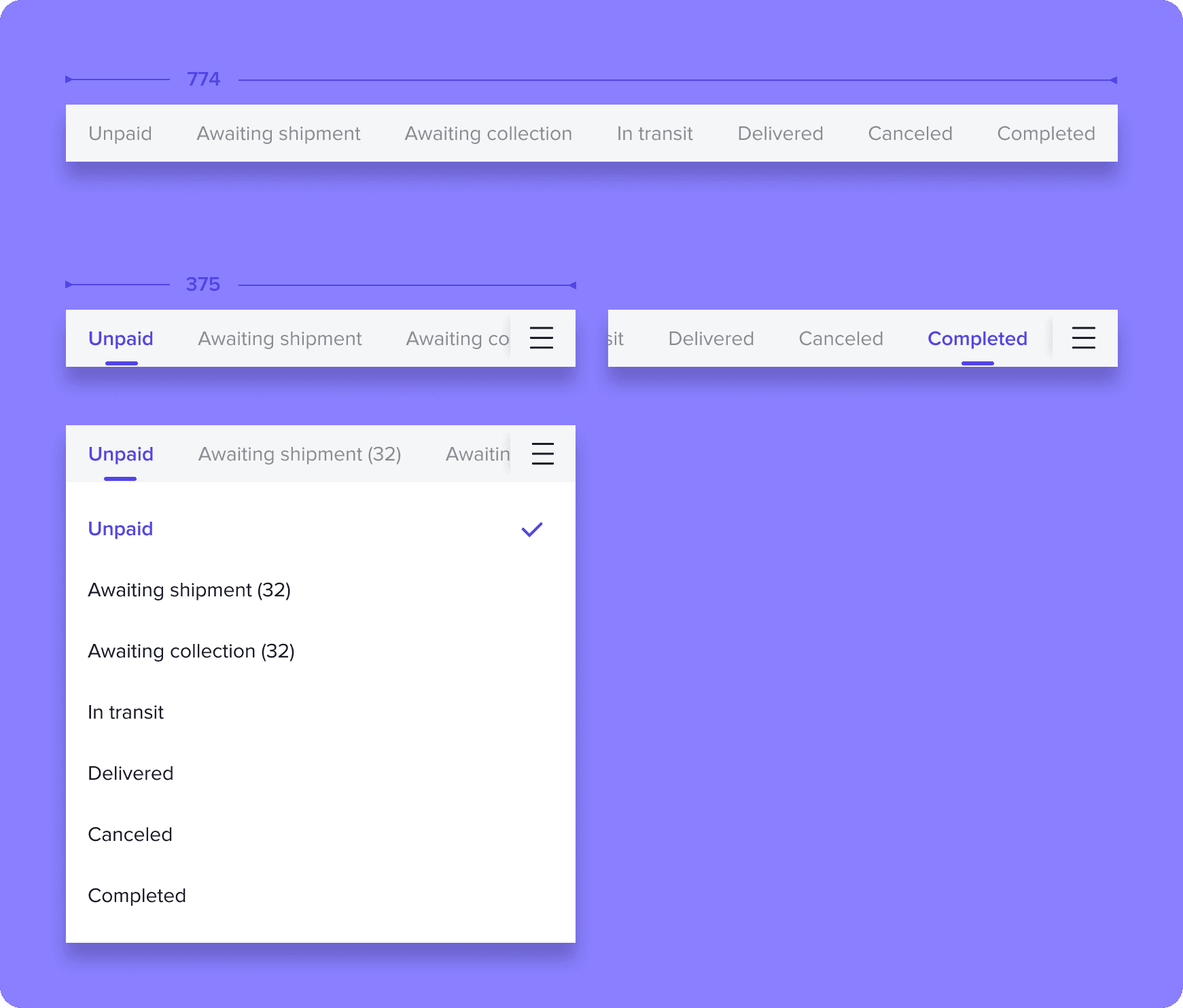Select Canceled tab in the 774-wide bar
This screenshot has height=1008, width=1183.
pos(911,133)
